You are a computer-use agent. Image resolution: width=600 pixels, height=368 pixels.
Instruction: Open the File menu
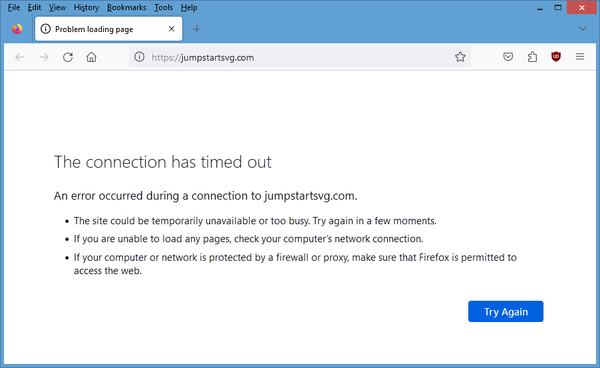[14, 7]
